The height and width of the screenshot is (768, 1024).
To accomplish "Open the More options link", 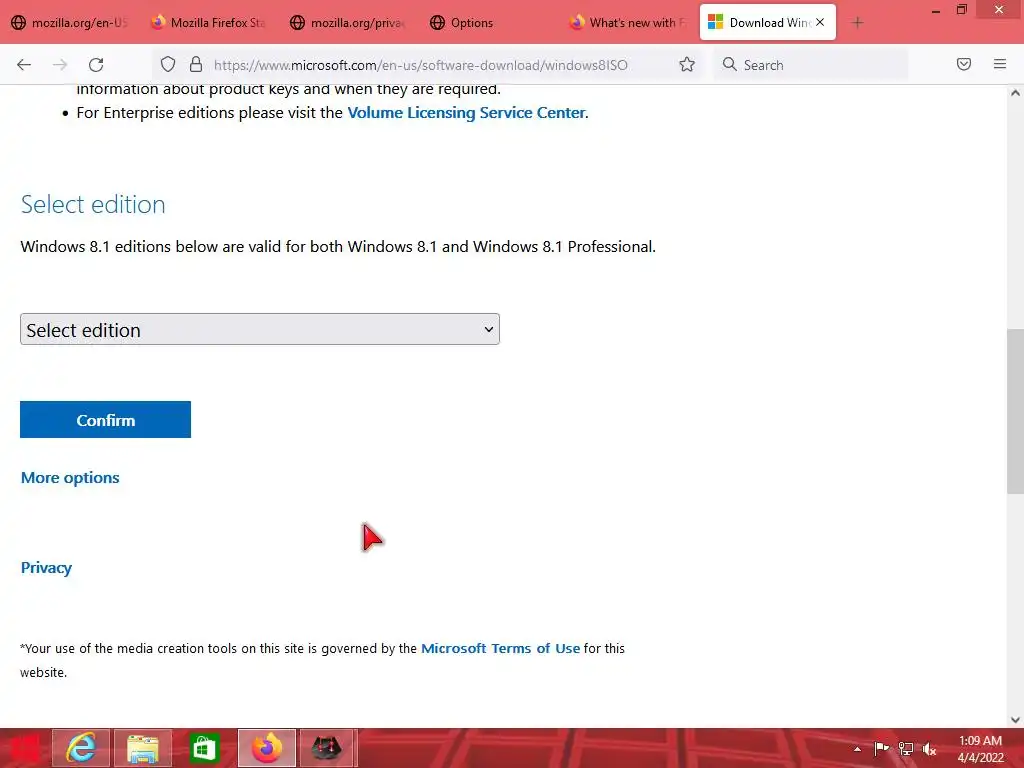I will click(70, 478).
